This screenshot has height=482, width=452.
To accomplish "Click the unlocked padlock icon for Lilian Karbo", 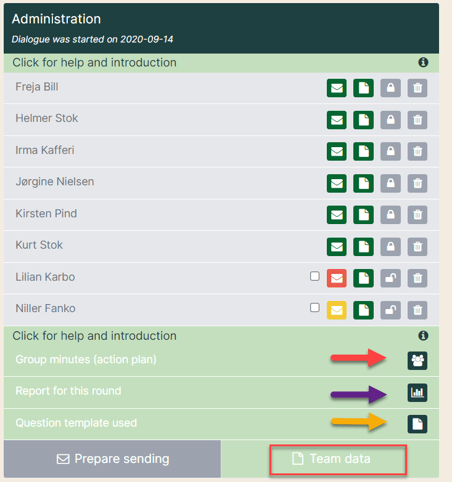I will (390, 278).
